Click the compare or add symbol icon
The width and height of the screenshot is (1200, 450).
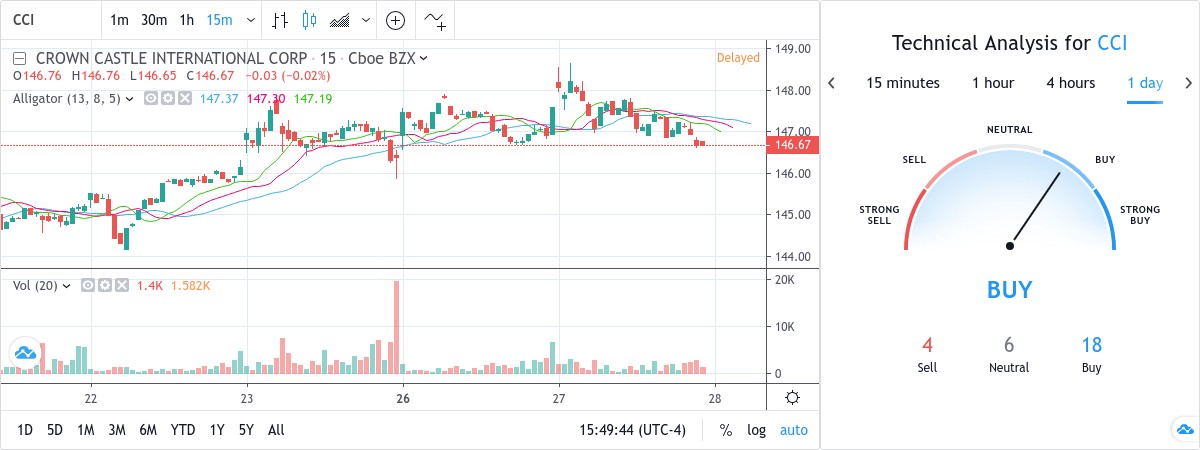coord(396,20)
